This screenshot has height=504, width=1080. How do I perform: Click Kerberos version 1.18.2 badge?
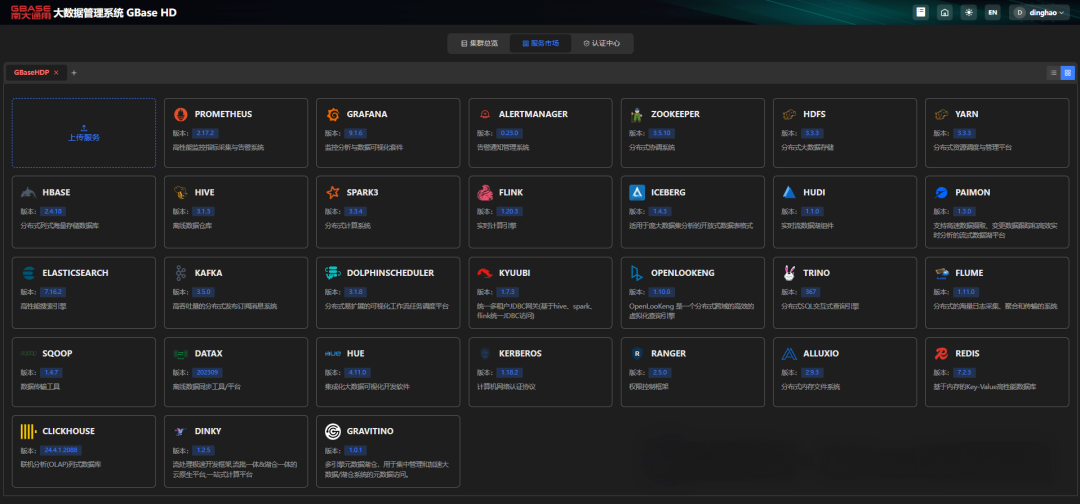pos(510,372)
